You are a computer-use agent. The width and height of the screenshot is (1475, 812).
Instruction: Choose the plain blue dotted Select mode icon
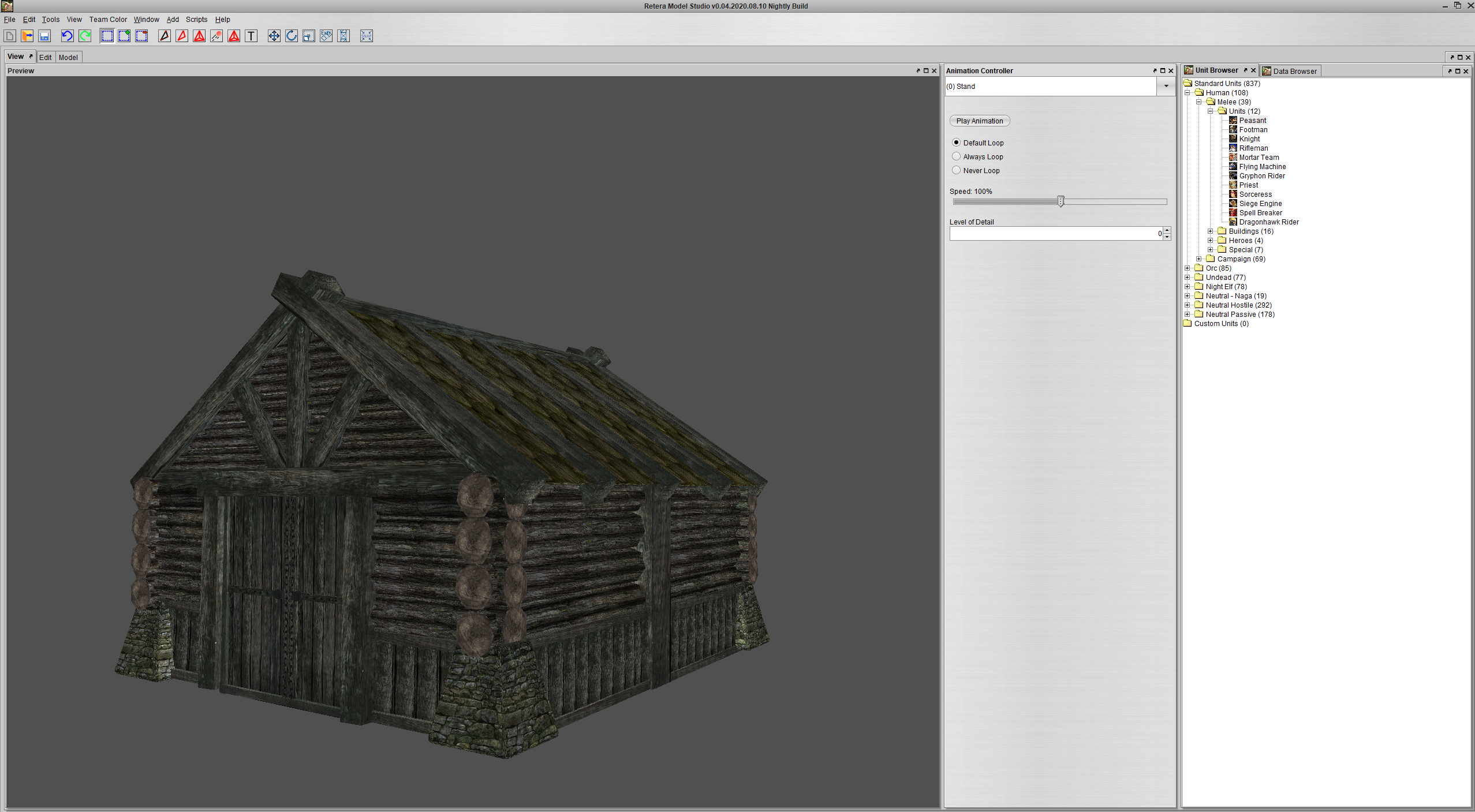tap(107, 36)
